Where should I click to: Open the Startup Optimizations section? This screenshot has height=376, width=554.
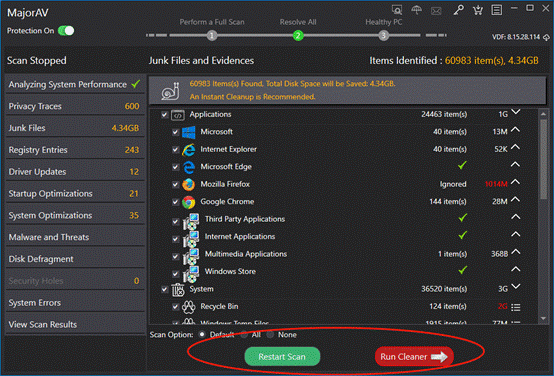click(75, 194)
